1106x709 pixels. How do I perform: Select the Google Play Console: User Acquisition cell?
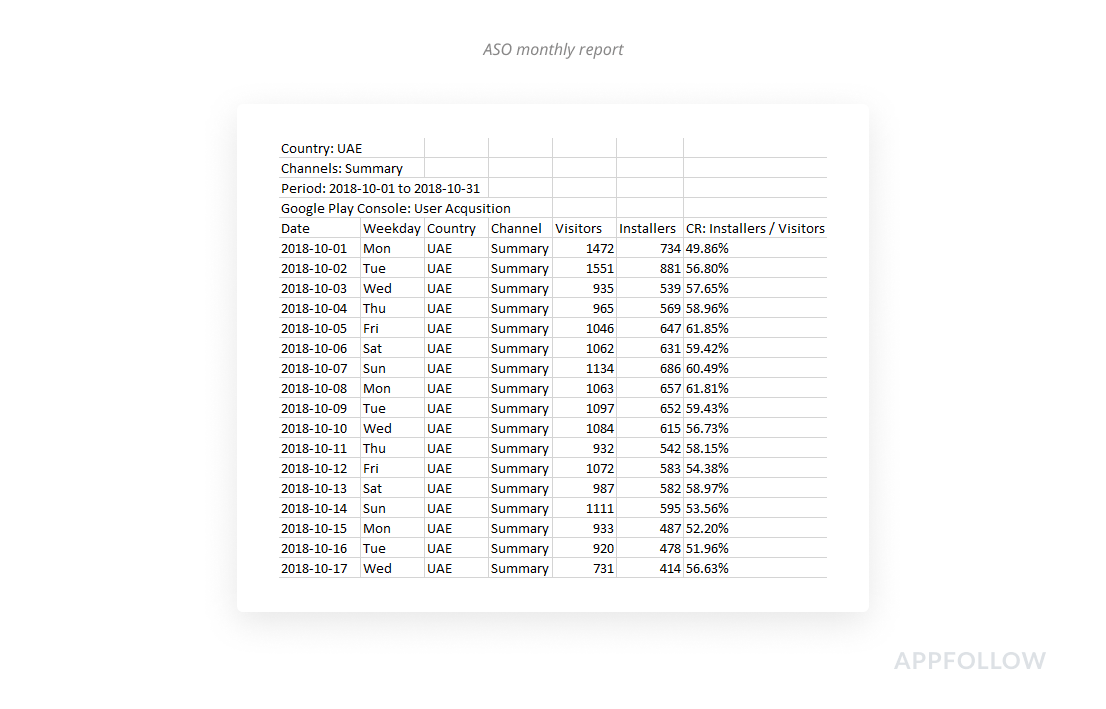click(396, 209)
